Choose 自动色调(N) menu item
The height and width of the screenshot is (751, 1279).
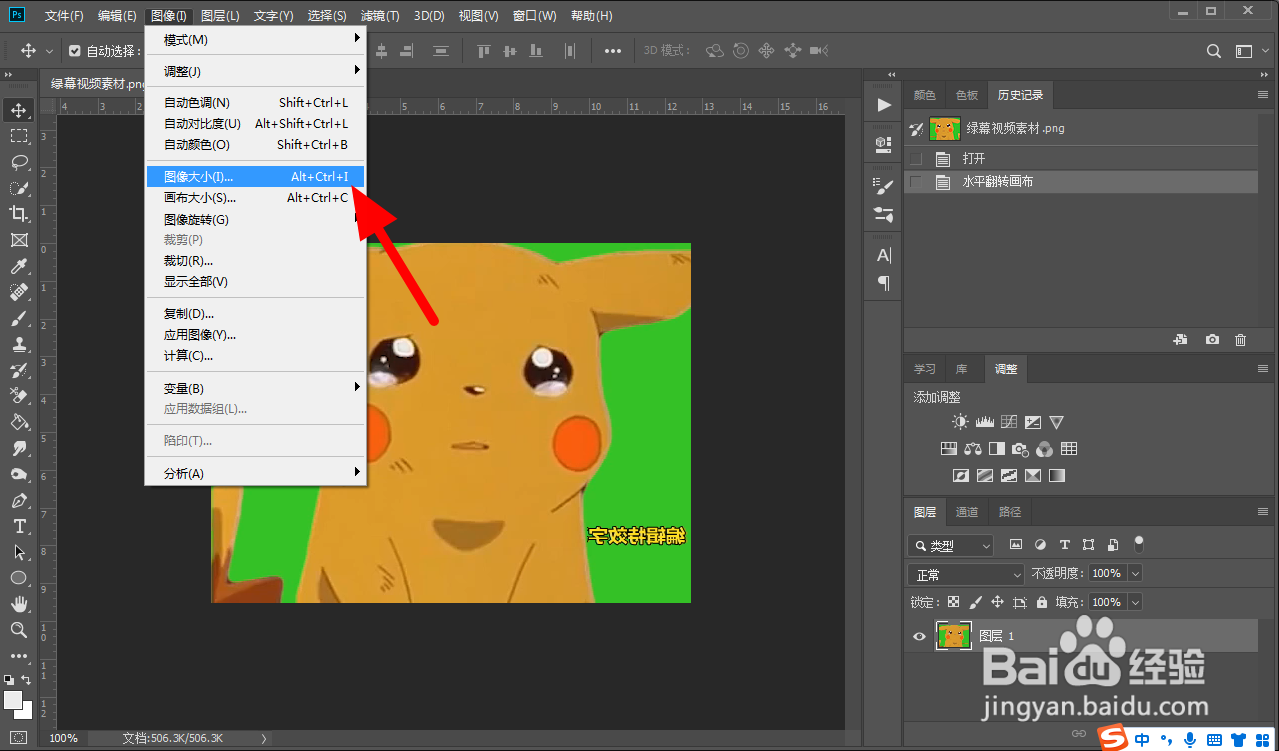(x=255, y=103)
